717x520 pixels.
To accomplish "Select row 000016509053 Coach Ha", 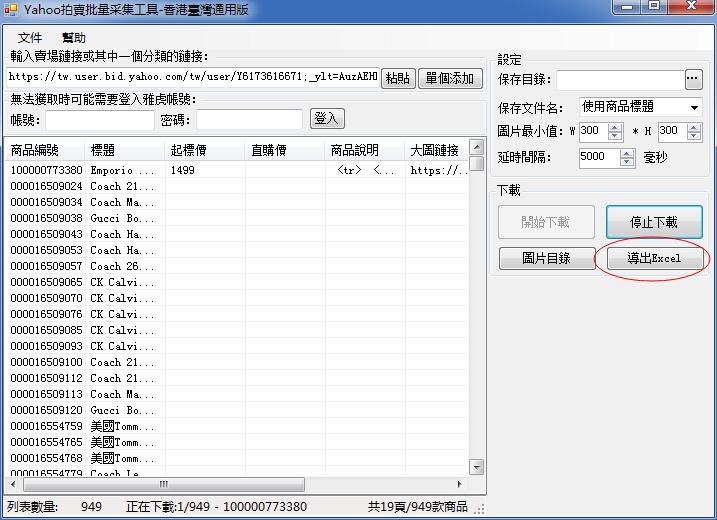I will (236, 250).
